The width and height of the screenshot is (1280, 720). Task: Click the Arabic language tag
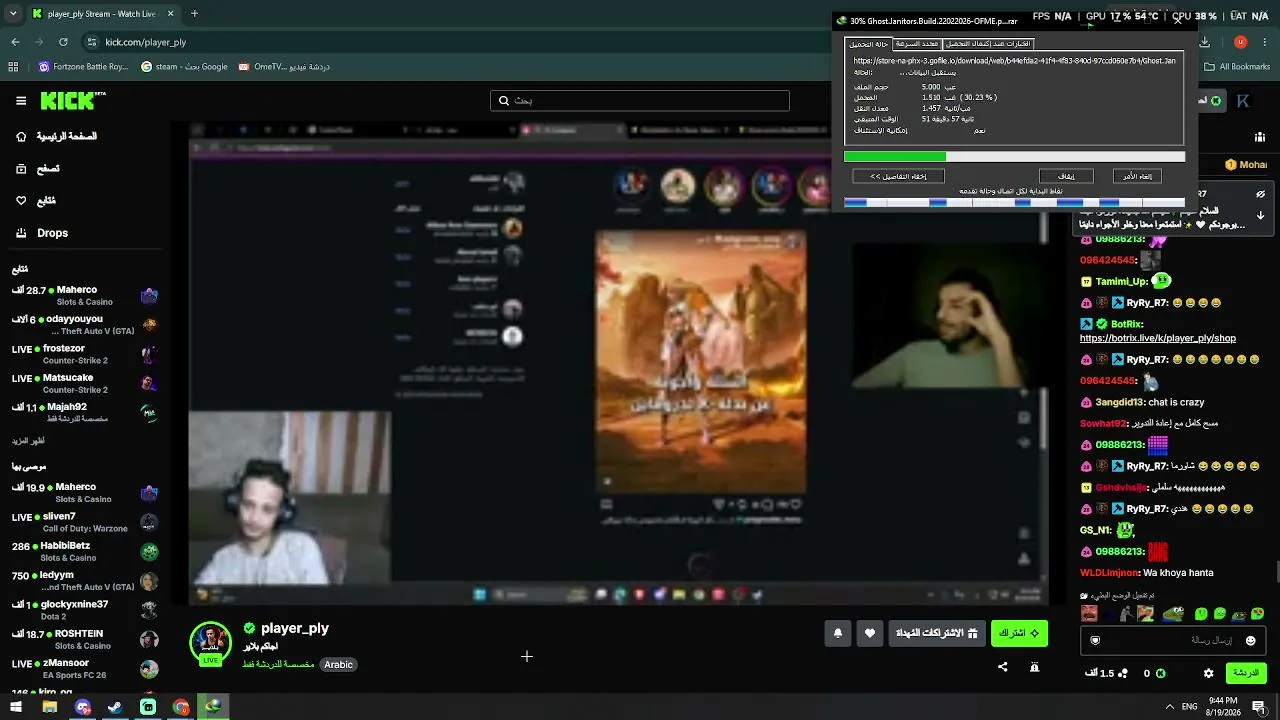tap(338, 664)
